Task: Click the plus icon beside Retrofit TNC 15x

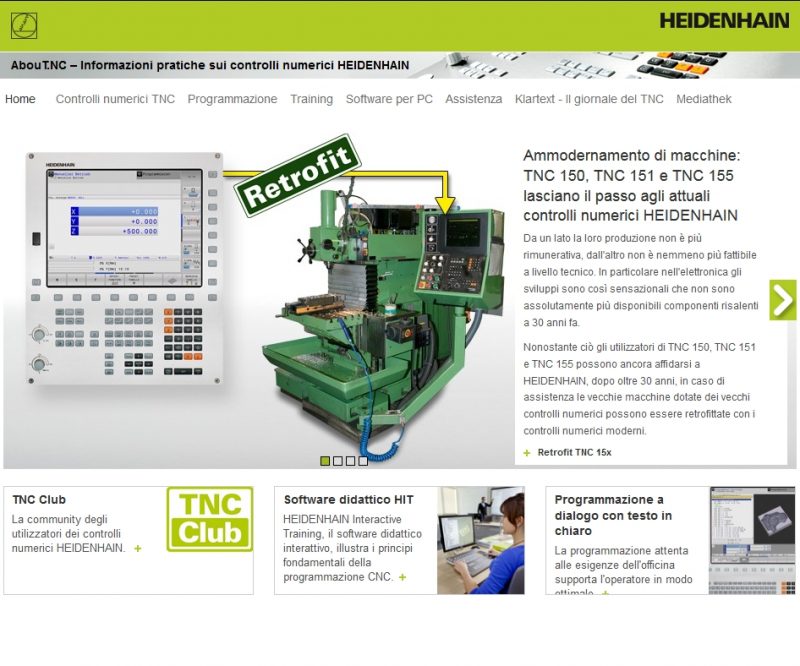Action: point(527,453)
